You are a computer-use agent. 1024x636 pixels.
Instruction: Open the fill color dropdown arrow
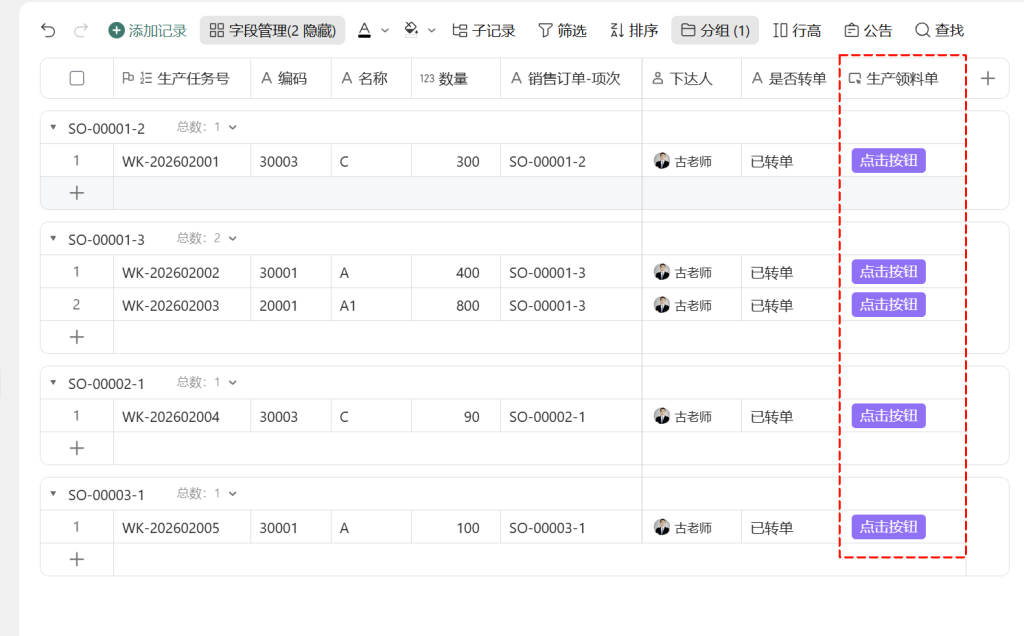[431, 30]
